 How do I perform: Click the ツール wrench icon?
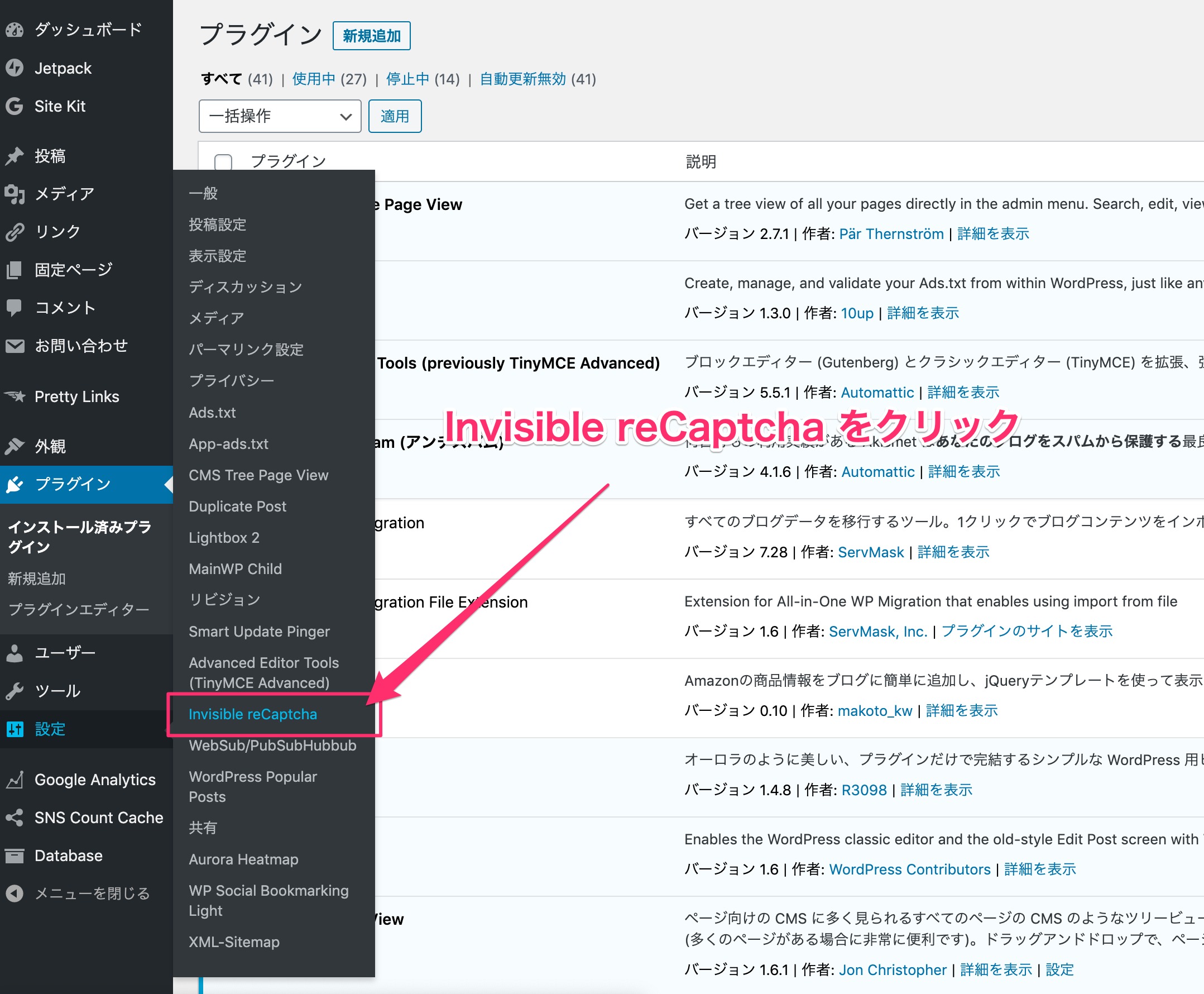15,691
